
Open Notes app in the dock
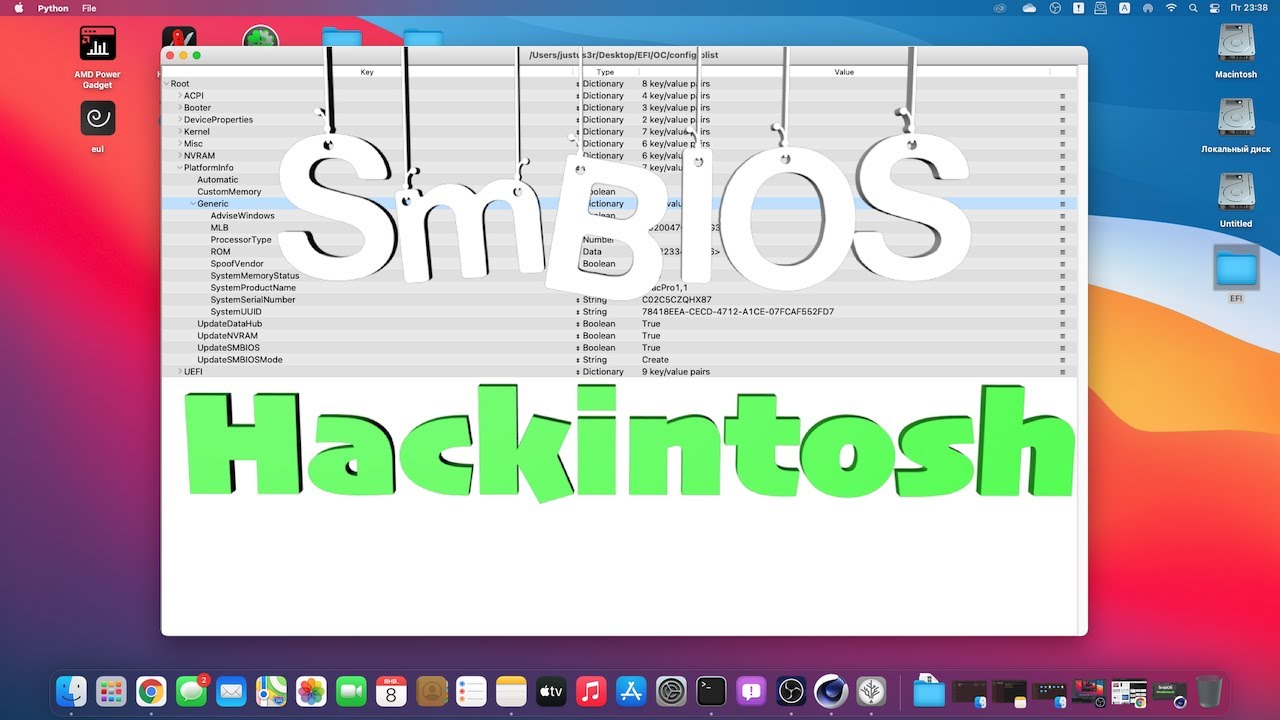tap(511, 691)
